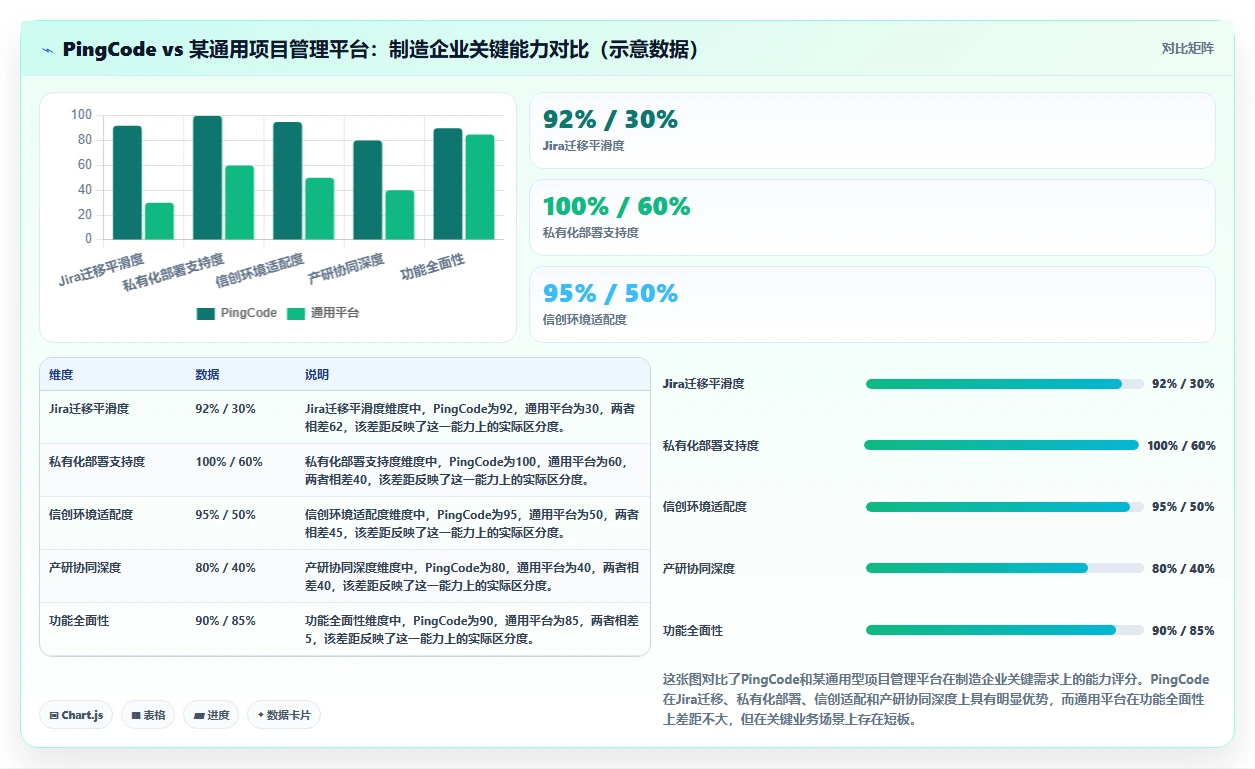Click the lightning icon before the PingCode title
Viewport: 1255px width, 769px height.
click(47, 50)
